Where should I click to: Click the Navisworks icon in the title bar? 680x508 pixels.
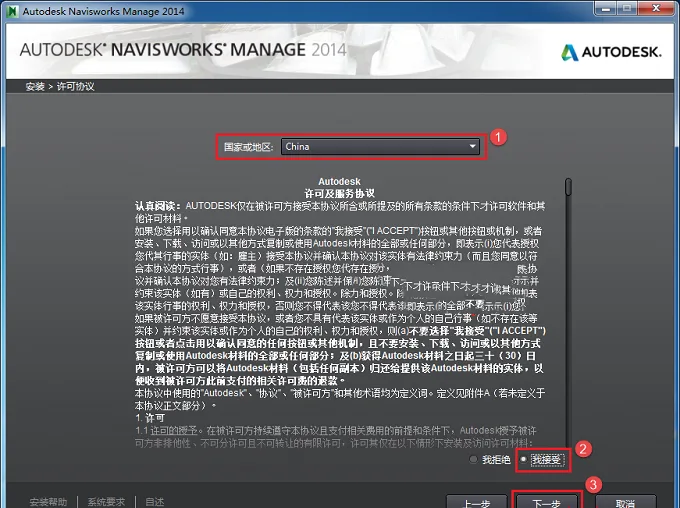point(13,11)
